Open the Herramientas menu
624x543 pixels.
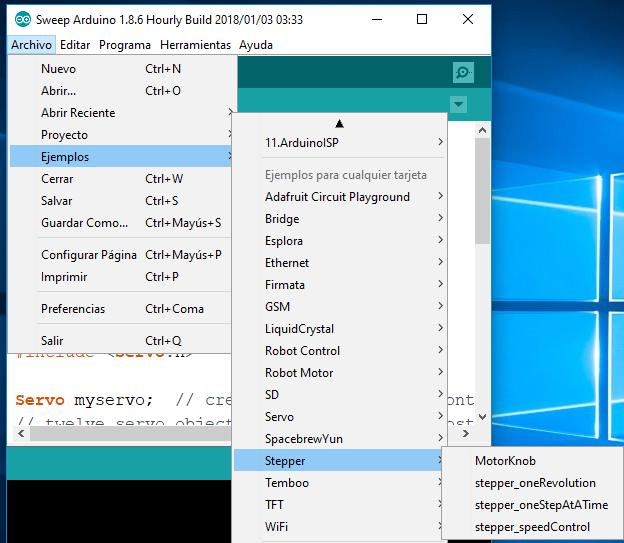pyautogui.click(x=195, y=45)
